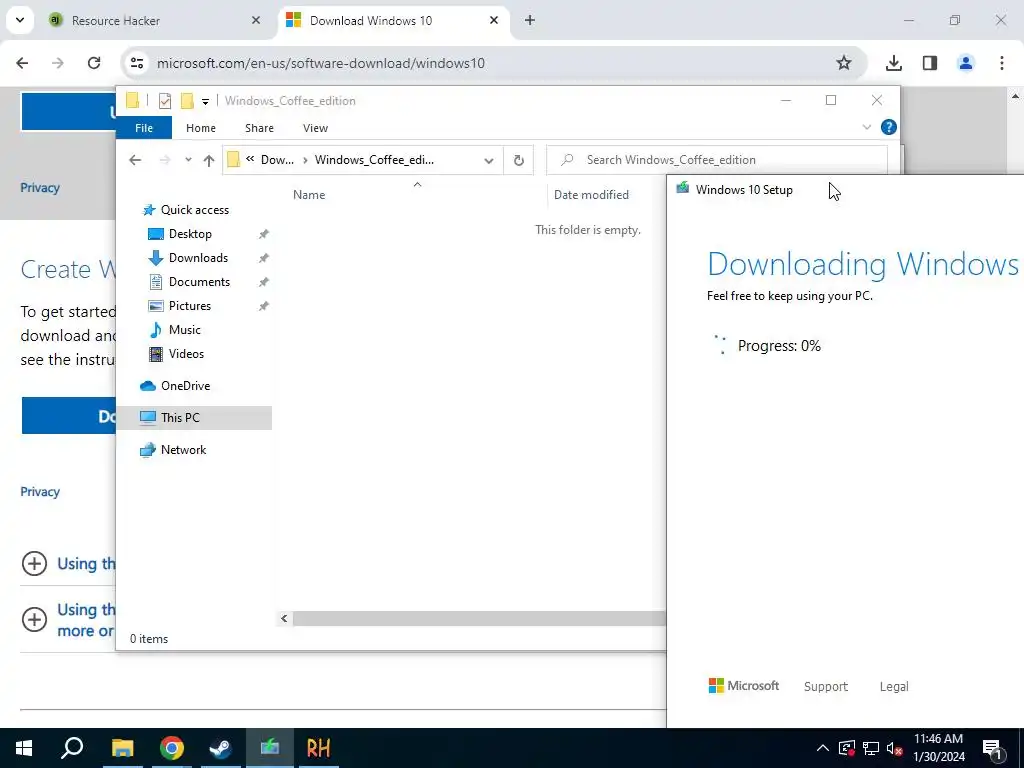Open Home ribbon tab in Explorer
Viewport: 1024px width, 768px height.
pos(200,128)
